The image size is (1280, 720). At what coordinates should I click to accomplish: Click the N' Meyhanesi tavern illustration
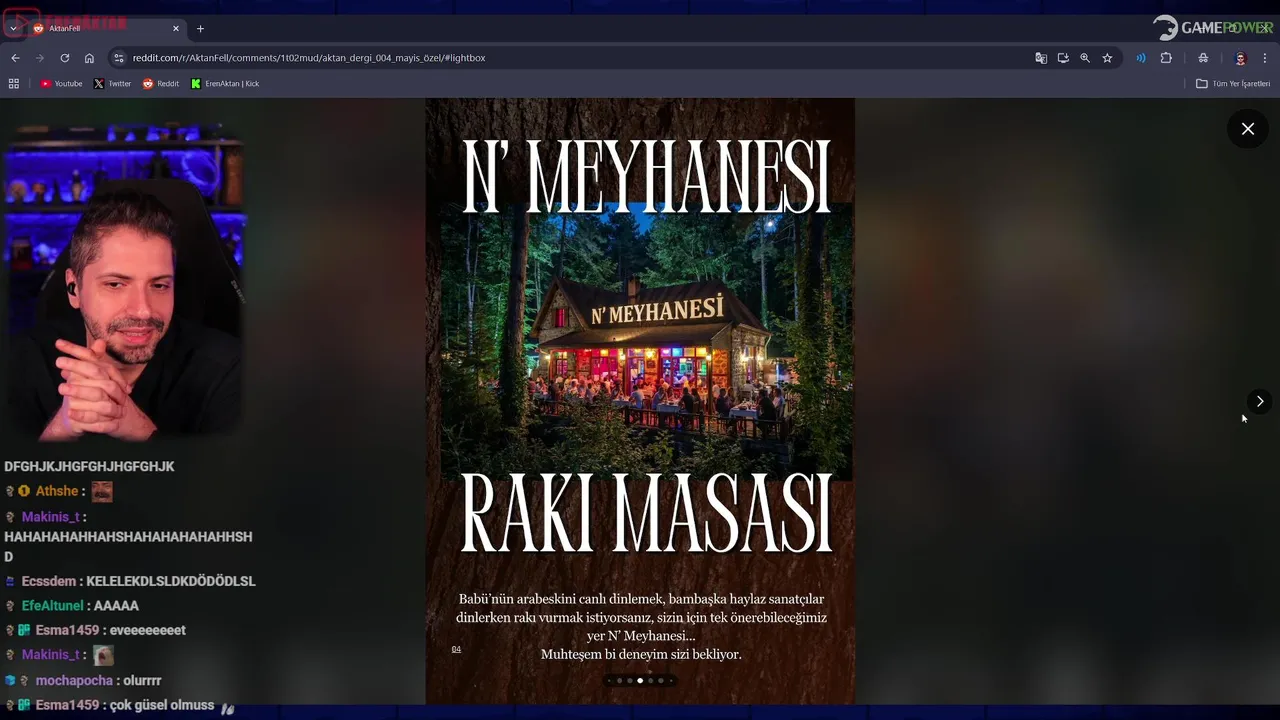(x=647, y=340)
